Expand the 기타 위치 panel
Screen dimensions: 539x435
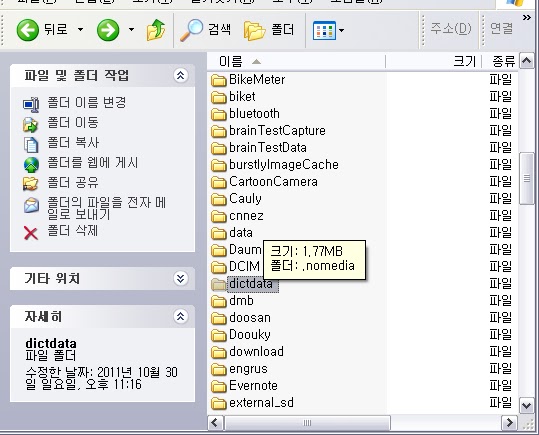(x=180, y=278)
